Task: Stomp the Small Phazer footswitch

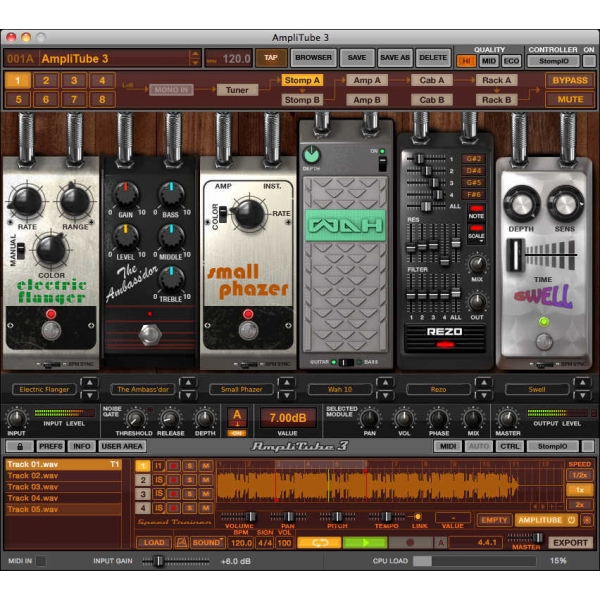Action: pos(248,331)
